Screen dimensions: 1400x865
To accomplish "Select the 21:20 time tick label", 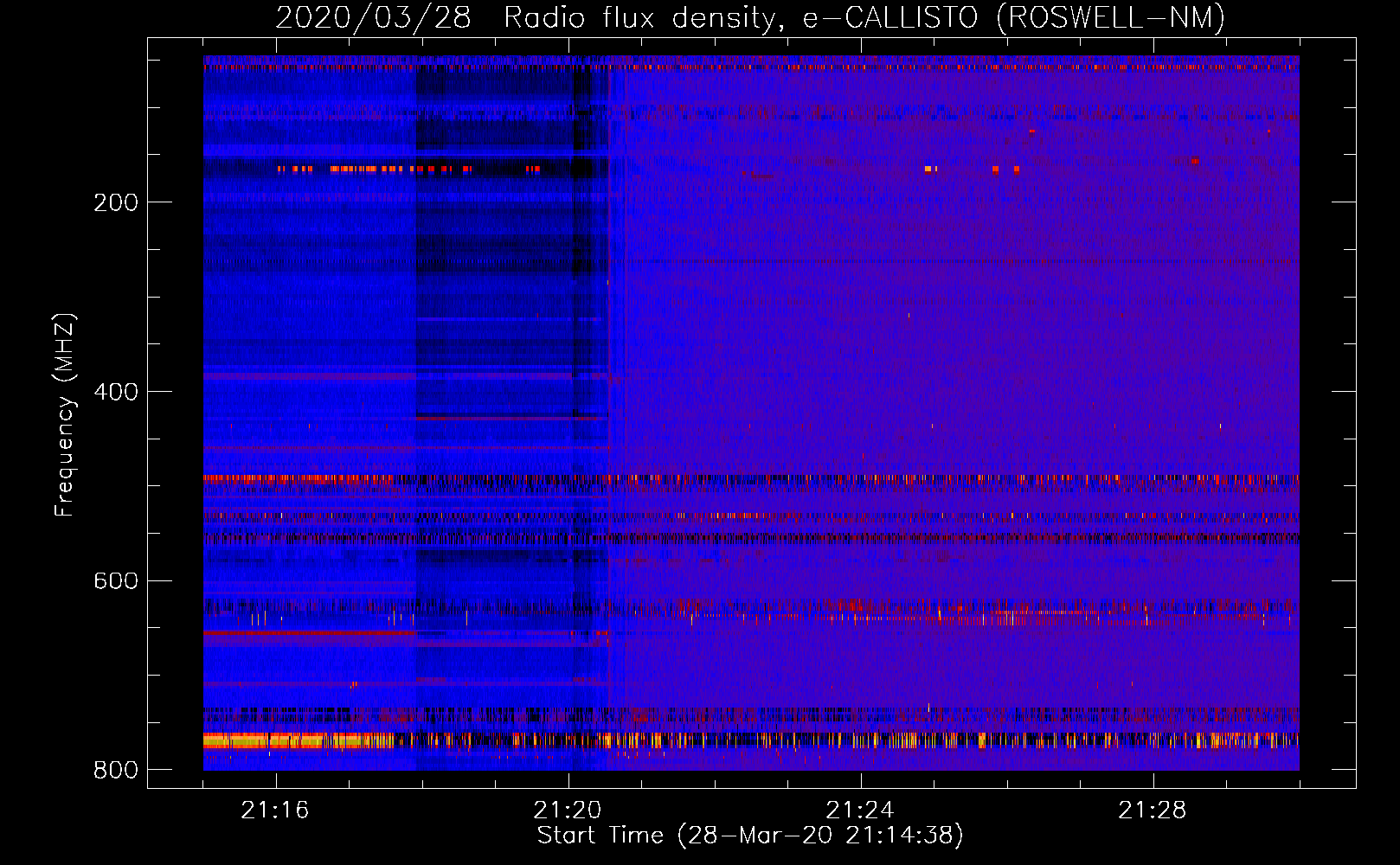I will pos(568,811).
